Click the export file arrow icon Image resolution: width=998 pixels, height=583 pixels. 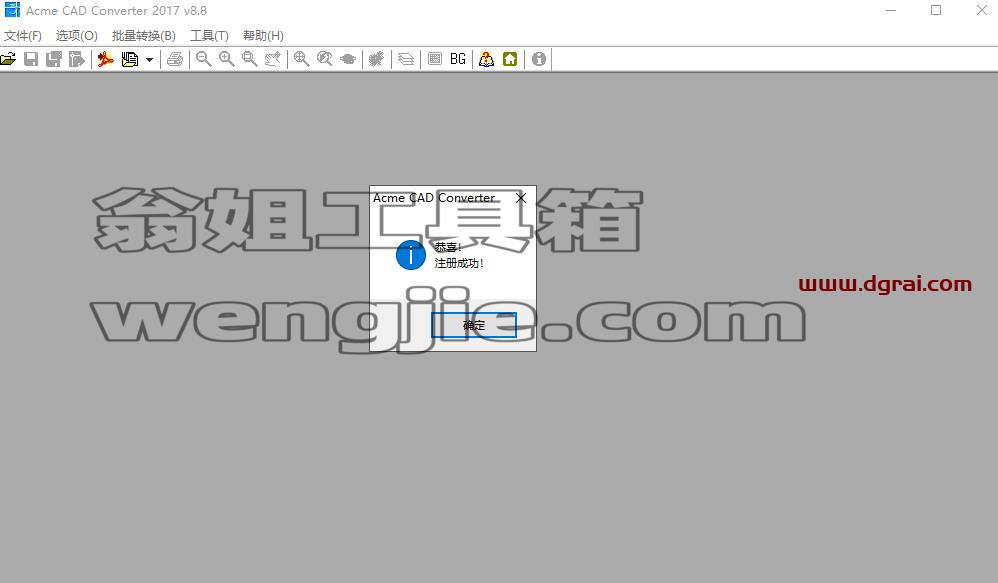76,59
